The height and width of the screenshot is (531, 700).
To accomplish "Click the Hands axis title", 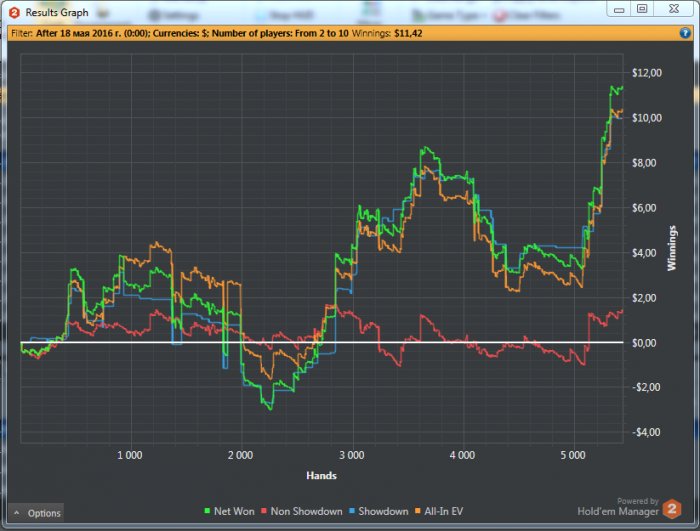I will [x=320, y=474].
